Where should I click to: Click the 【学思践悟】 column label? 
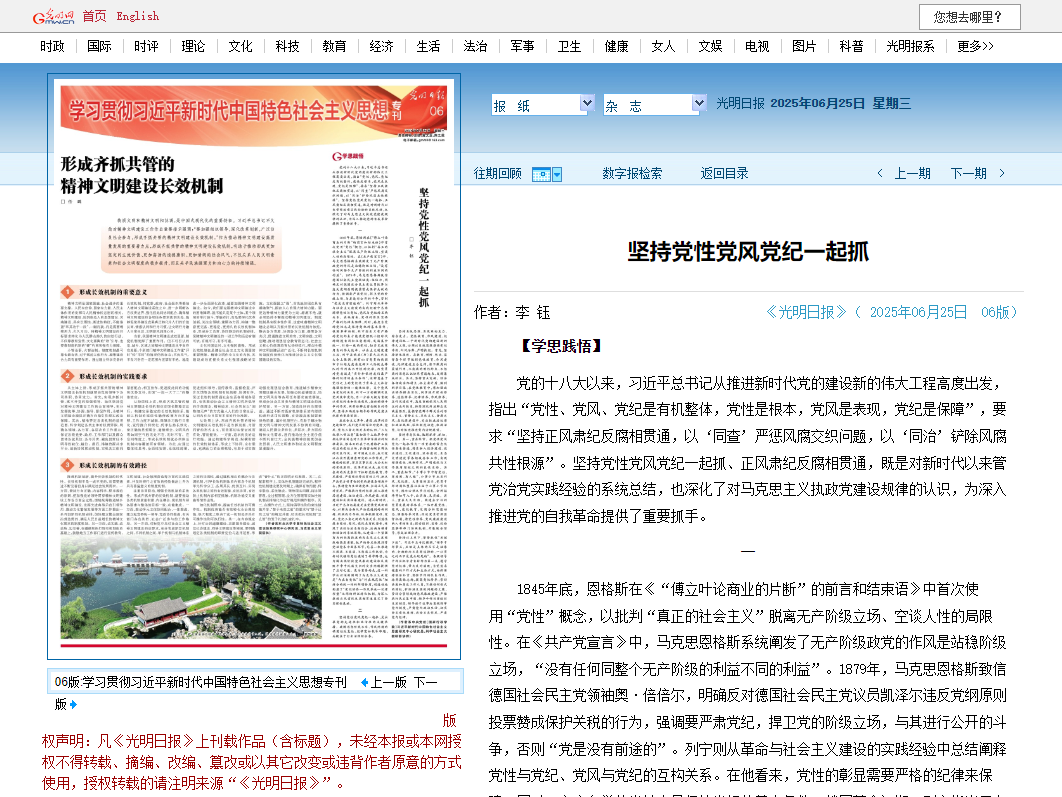pos(559,346)
